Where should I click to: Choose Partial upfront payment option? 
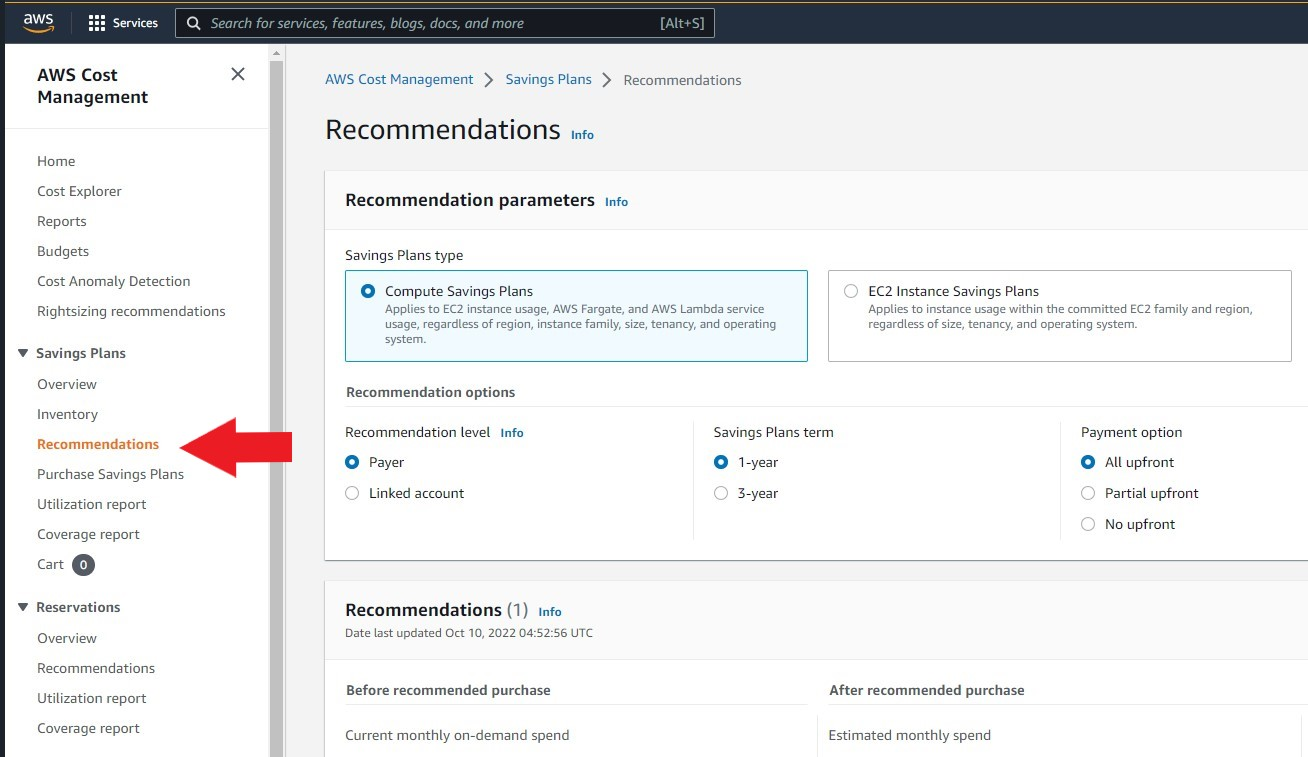pyautogui.click(x=1088, y=493)
